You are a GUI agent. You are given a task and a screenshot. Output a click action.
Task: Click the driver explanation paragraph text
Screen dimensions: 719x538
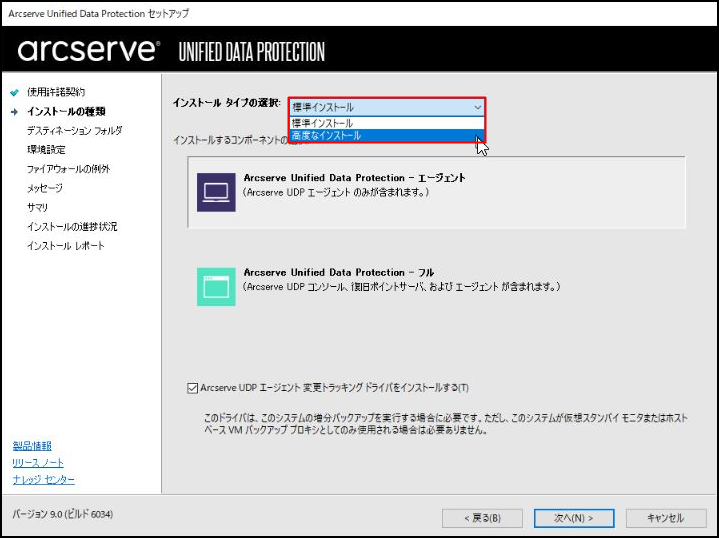click(x=446, y=424)
